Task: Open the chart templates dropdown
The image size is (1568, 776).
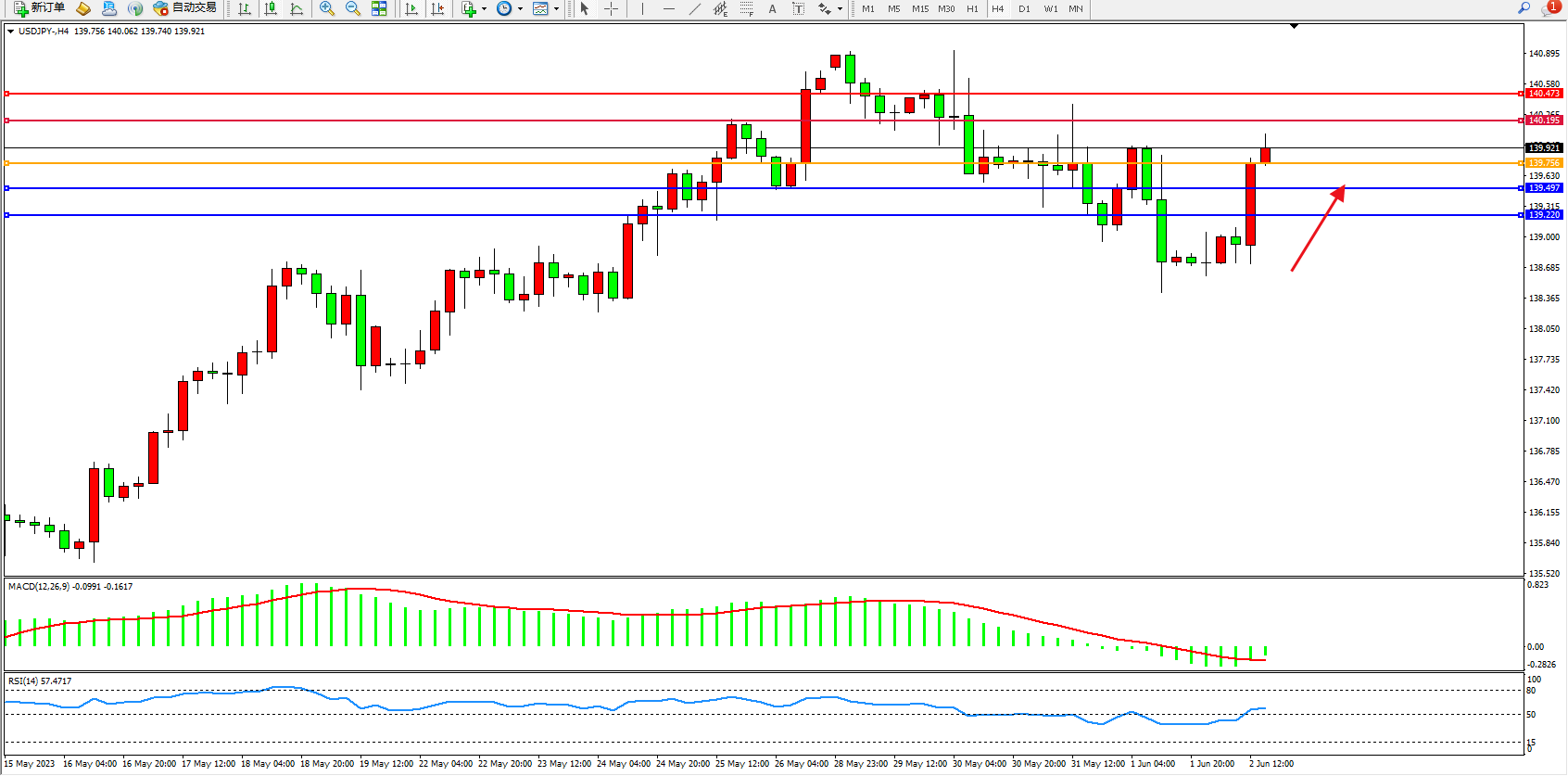Action: (x=556, y=8)
